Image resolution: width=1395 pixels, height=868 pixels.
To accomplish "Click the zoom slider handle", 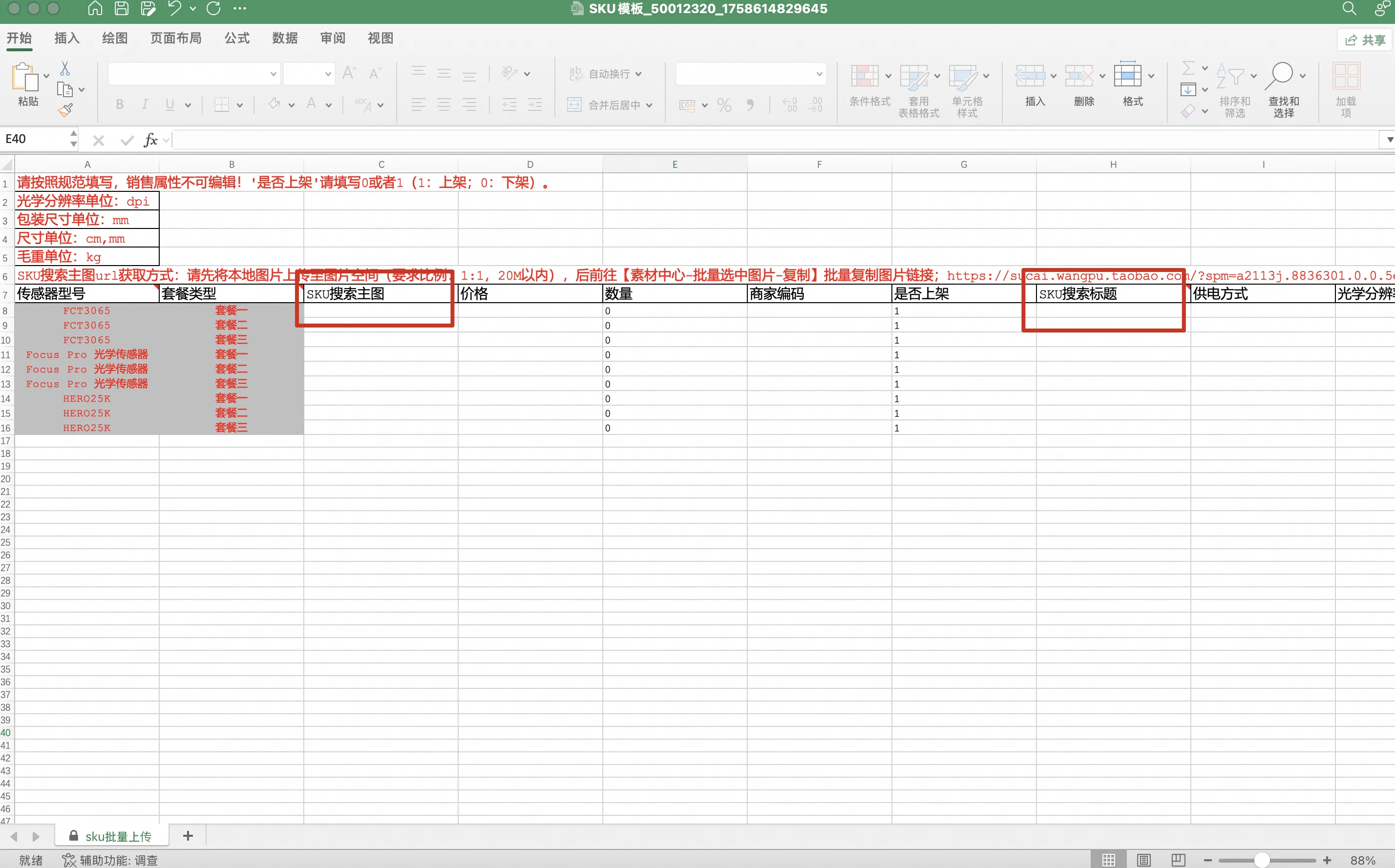I will [x=1261, y=860].
